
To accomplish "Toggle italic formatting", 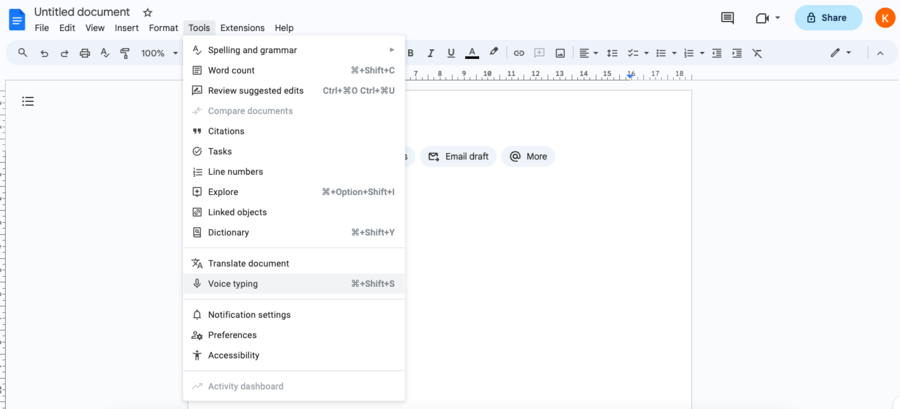I will click(430, 53).
